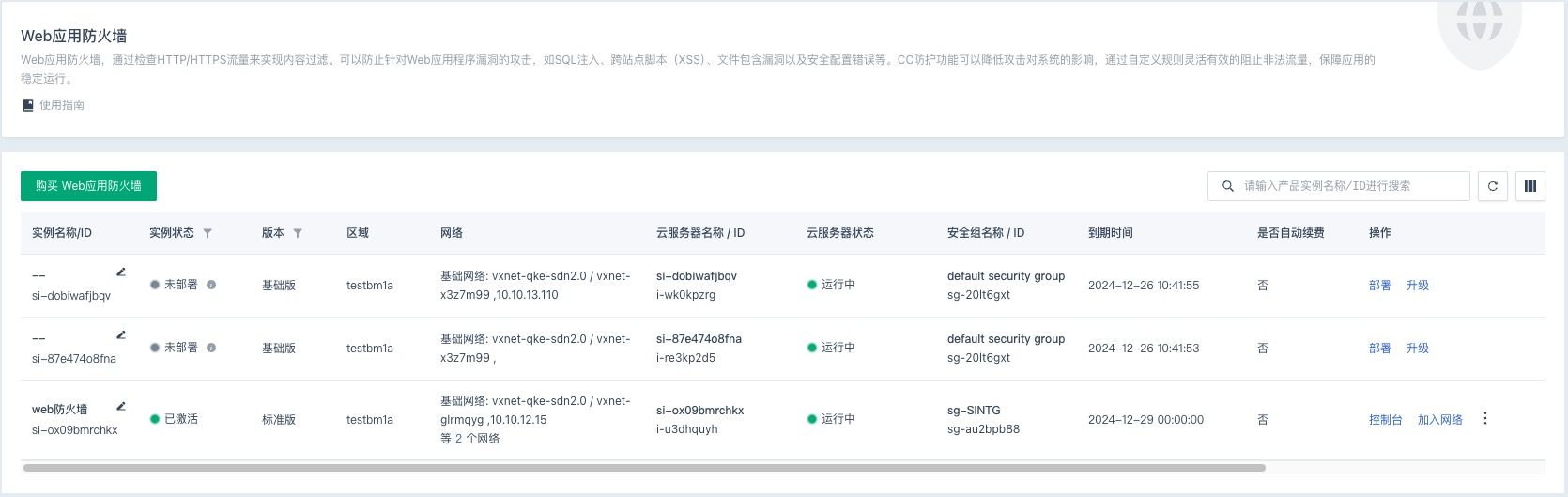
Task: Edit name of instance si-87e474o8fna
Action: click(x=121, y=334)
